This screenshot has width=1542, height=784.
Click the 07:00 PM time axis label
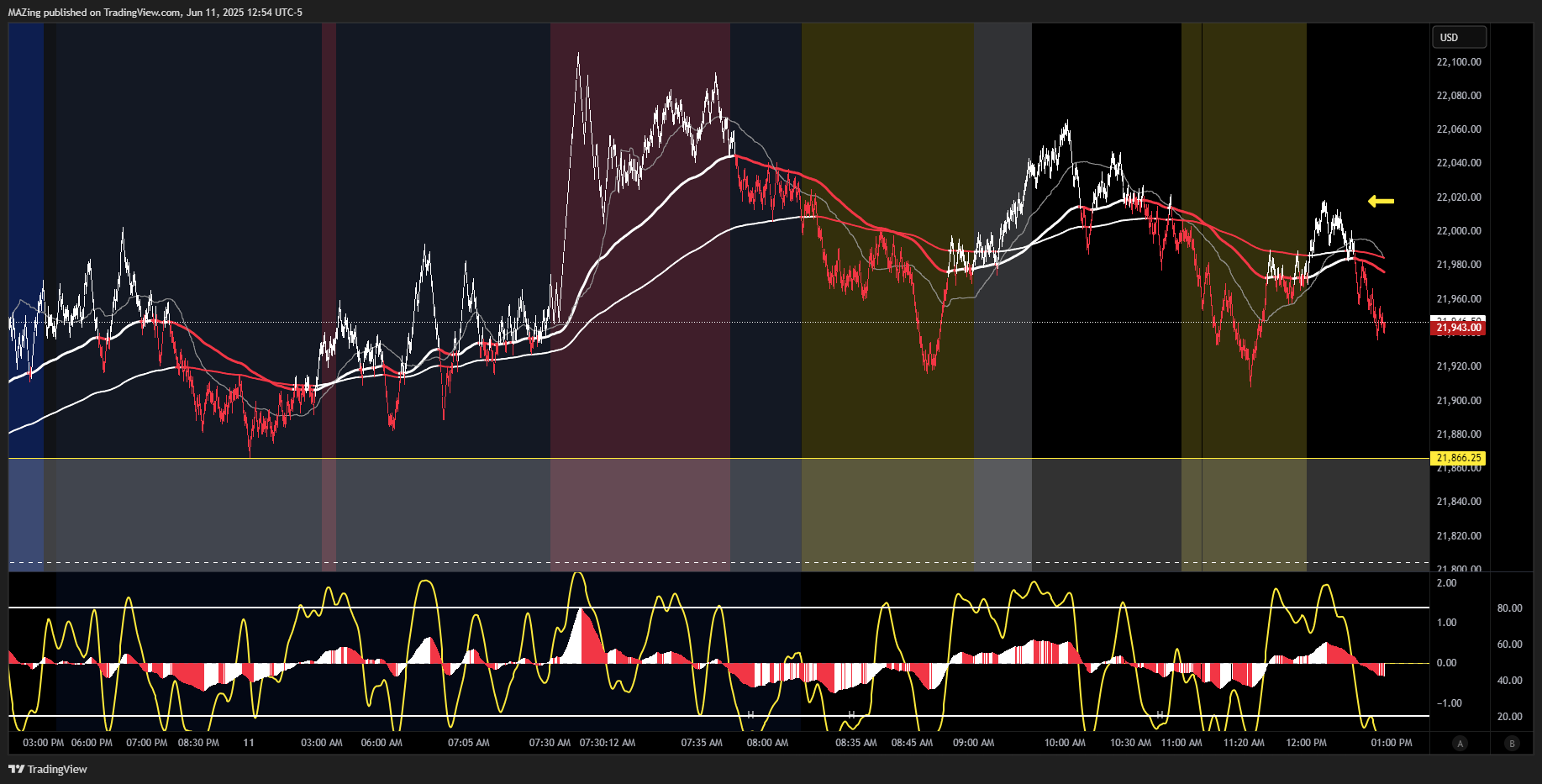[146, 743]
